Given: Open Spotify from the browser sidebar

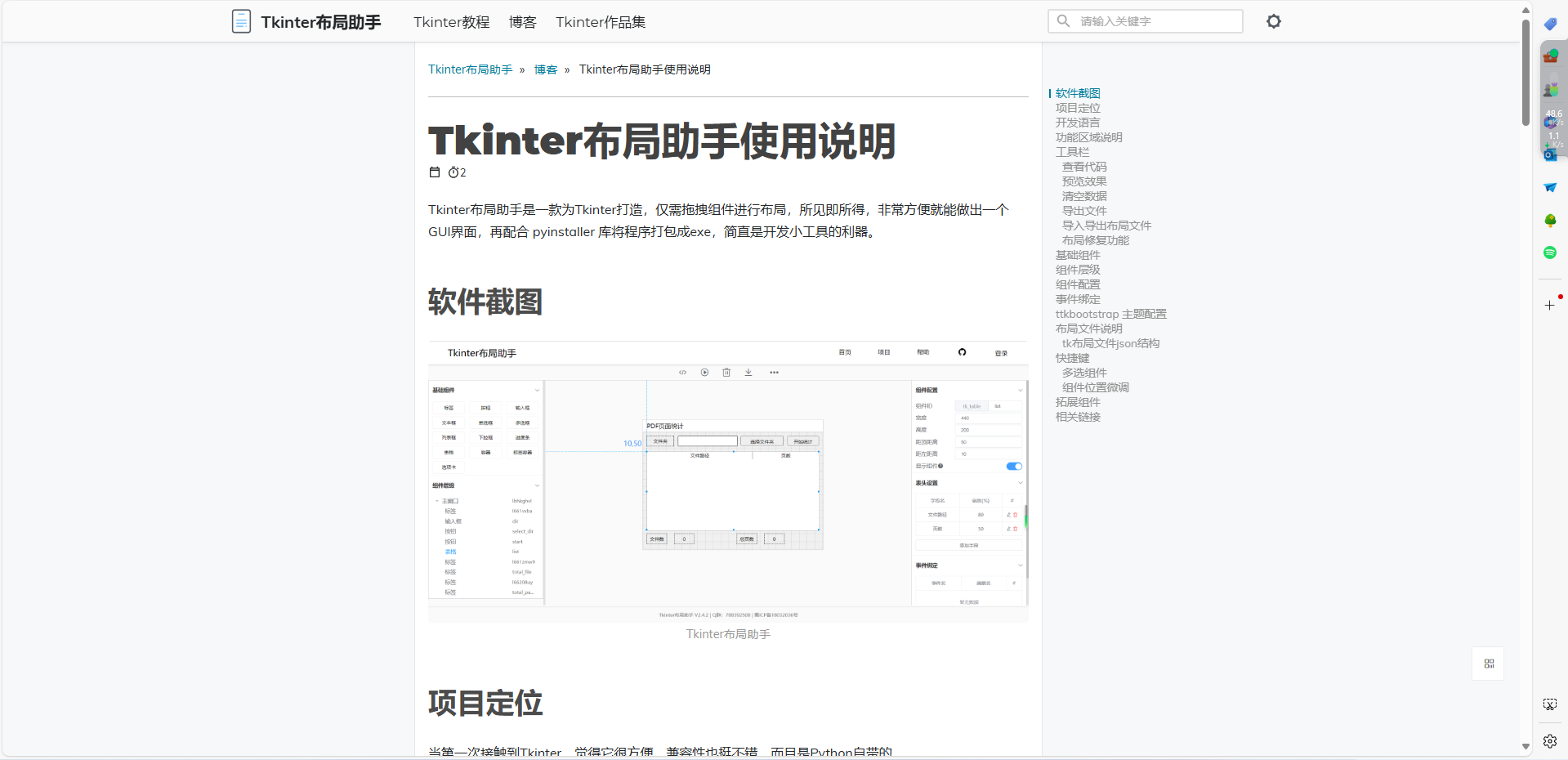Looking at the screenshot, I should [x=1550, y=253].
